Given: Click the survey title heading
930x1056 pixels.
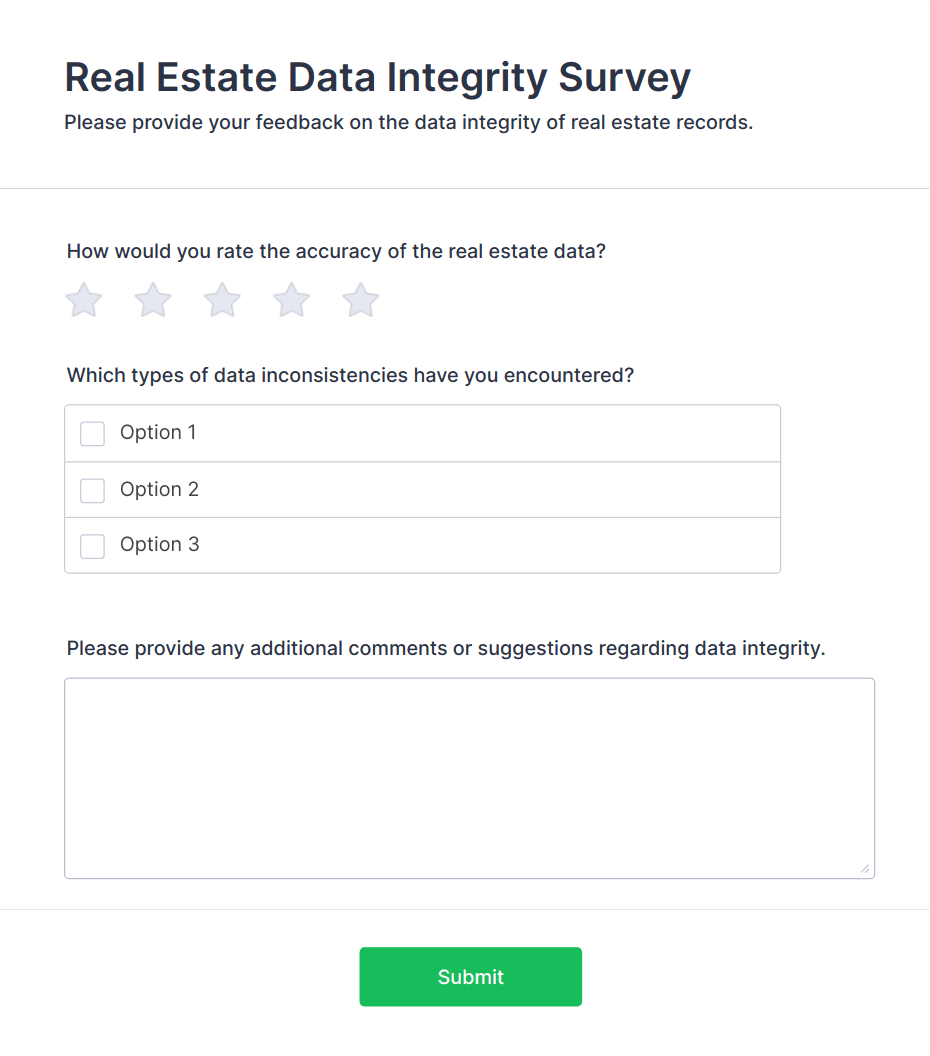Looking at the screenshot, I should [377, 77].
